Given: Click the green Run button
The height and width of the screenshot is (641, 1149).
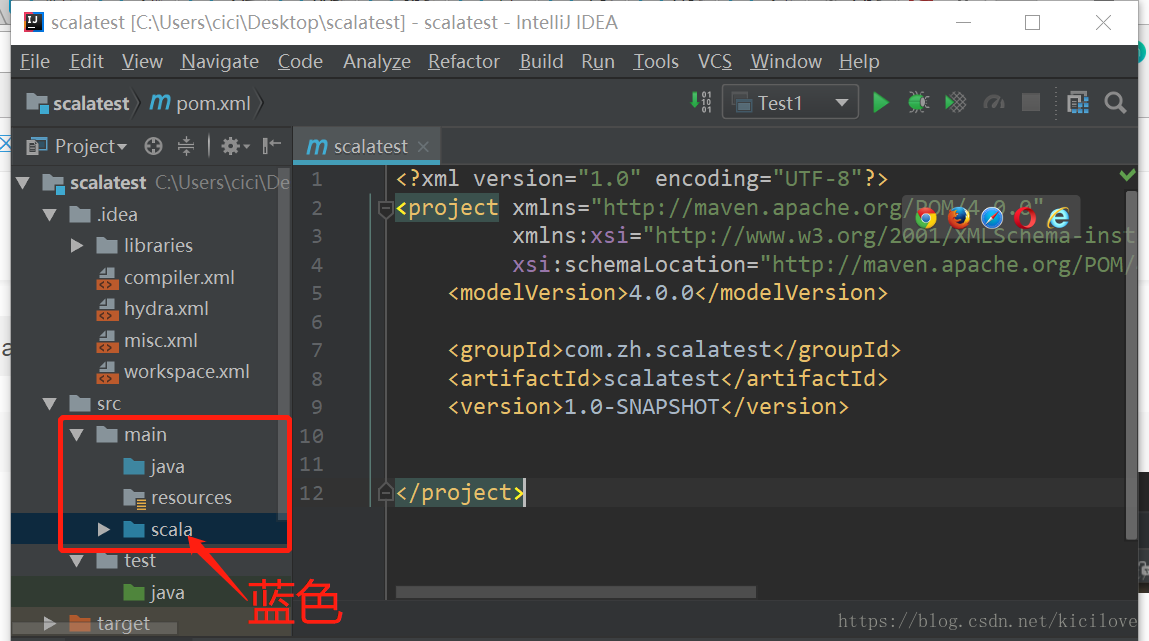Looking at the screenshot, I should [x=881, y=103].
